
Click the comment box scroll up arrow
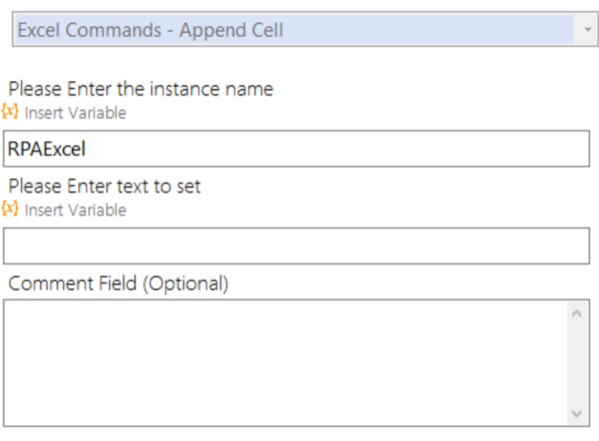[577, 314]
